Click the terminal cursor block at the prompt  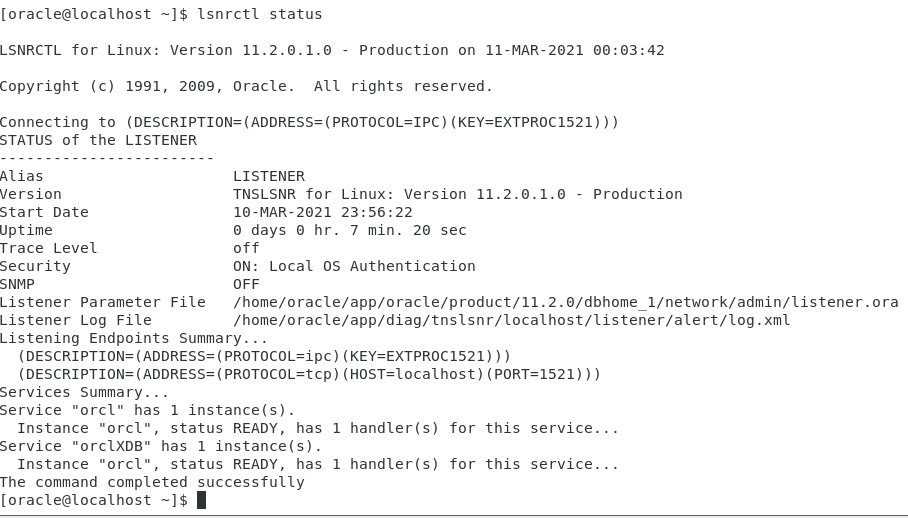pos(202,500)
